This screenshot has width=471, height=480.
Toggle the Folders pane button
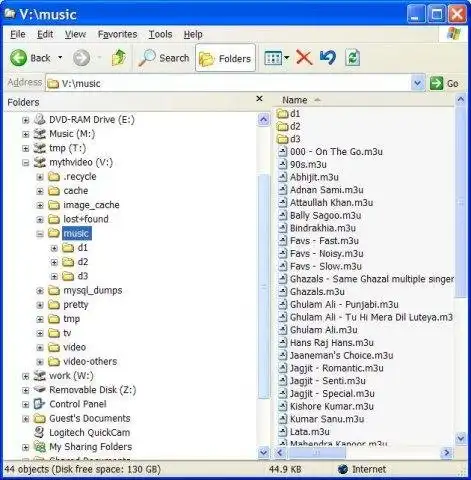(x=225, y=58)
